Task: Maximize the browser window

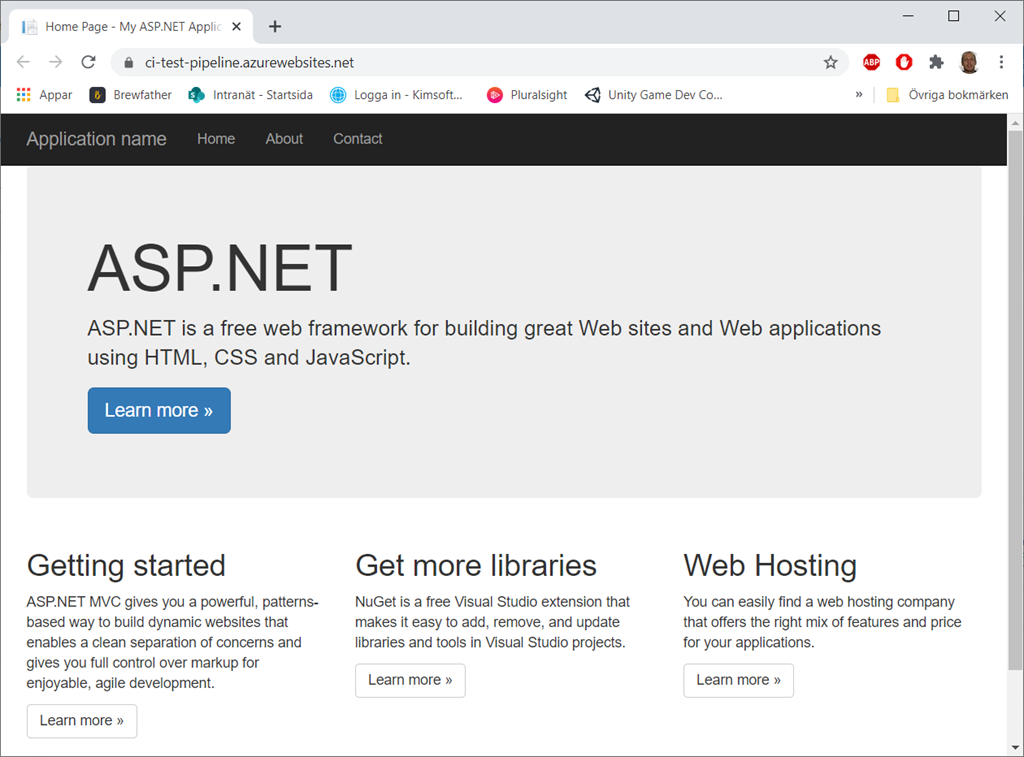Action: click(953, 16)
